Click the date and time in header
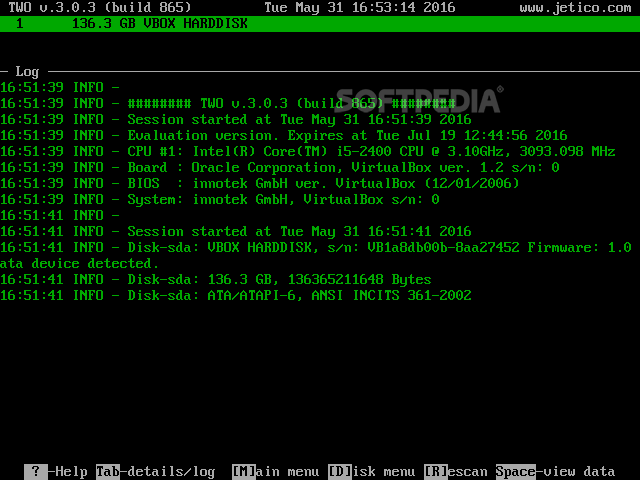This screenshot has height=480, width=640. (360, 8)
